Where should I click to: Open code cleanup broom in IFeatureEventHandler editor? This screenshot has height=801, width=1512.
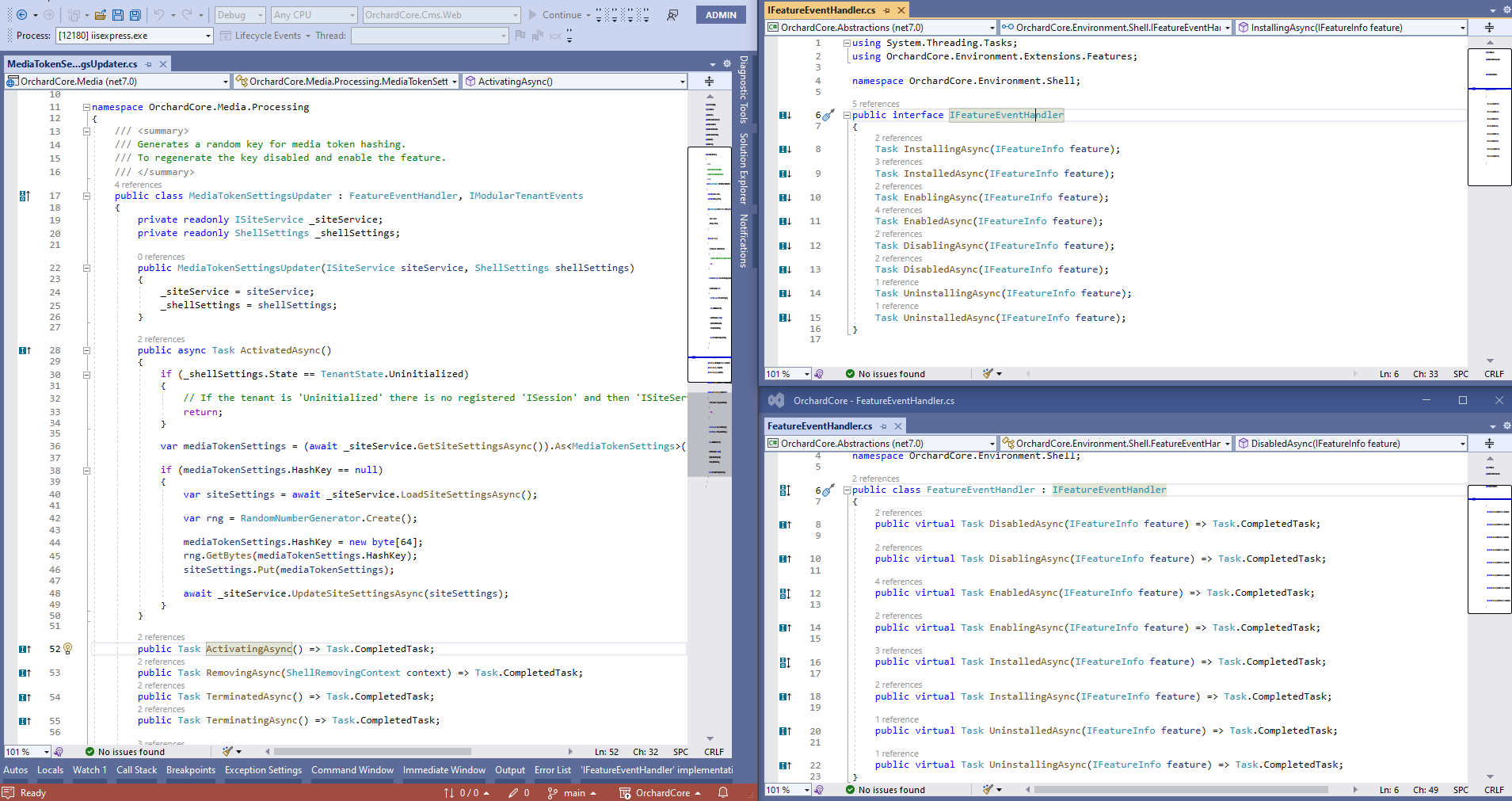pos(988,373)
